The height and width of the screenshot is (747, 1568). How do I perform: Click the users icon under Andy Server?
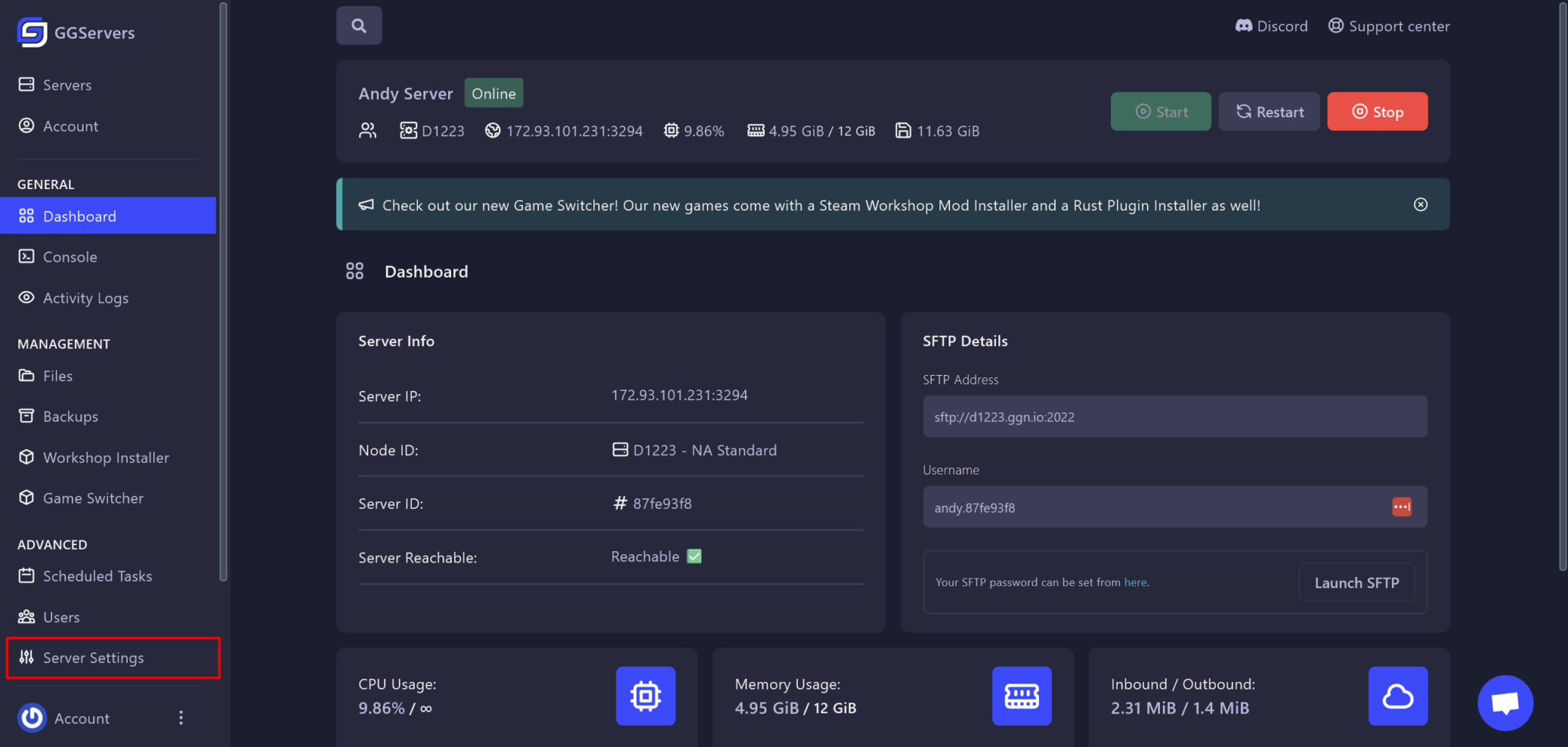pyautogui.click(x=367, y=131)
